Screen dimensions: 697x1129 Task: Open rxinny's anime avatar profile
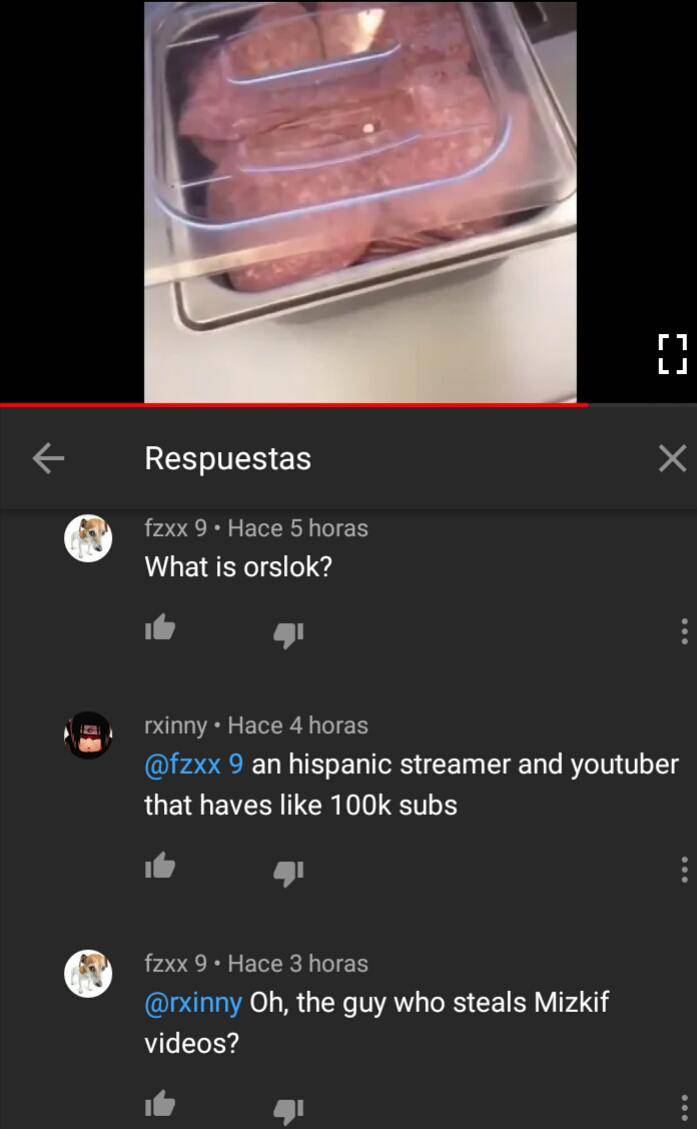(x=88, y=735)
